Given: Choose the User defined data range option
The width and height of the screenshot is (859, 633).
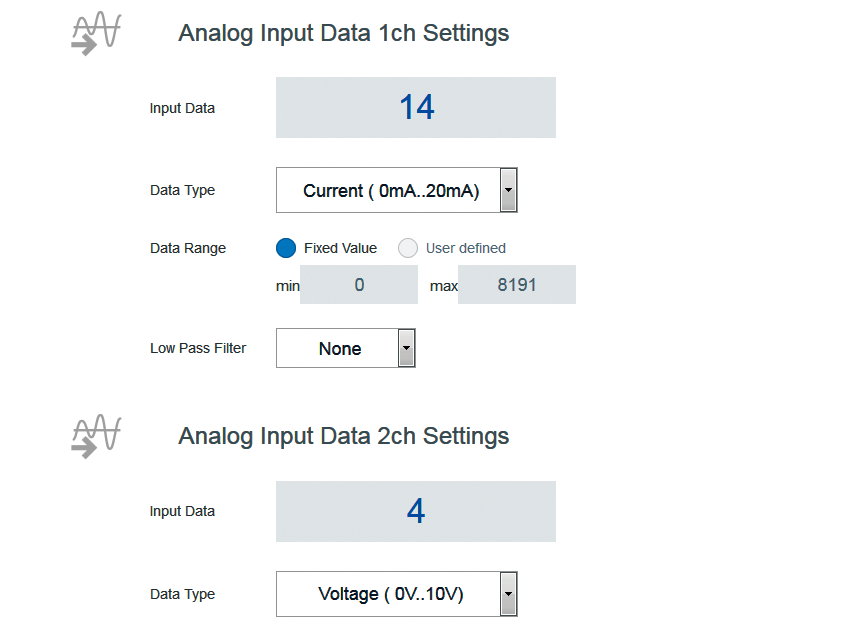Looking at the screenshot, I should click(408, 248).
